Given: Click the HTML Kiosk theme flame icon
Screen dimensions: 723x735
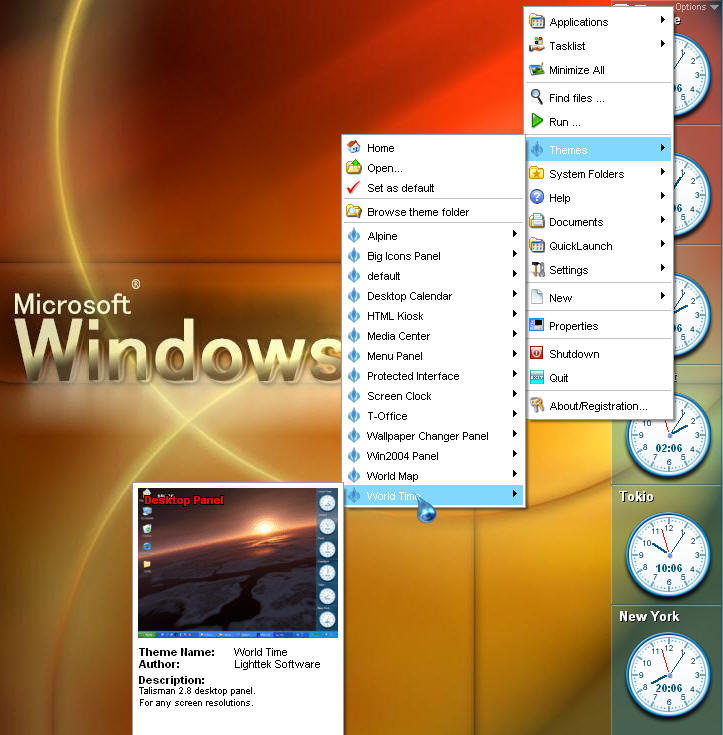Looking at the screenshot, I should [x=354, y=315].
